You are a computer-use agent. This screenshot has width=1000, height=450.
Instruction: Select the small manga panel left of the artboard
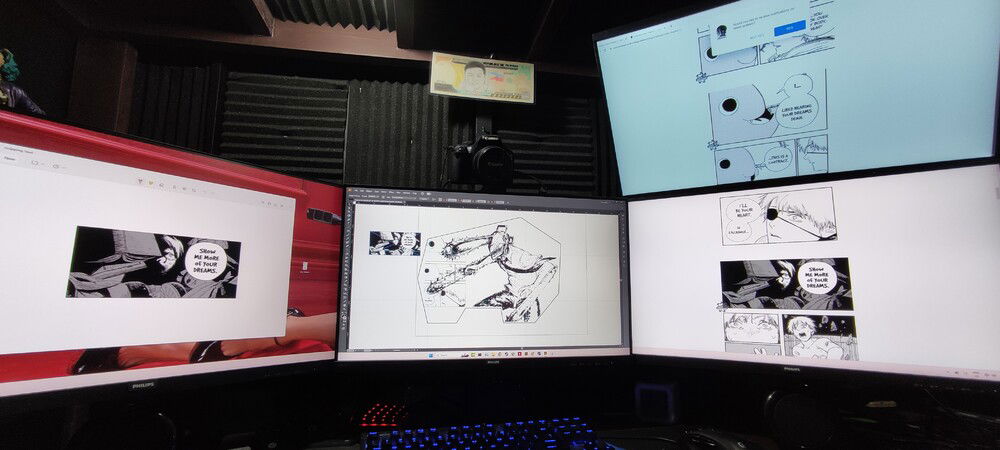pos(393,243)
